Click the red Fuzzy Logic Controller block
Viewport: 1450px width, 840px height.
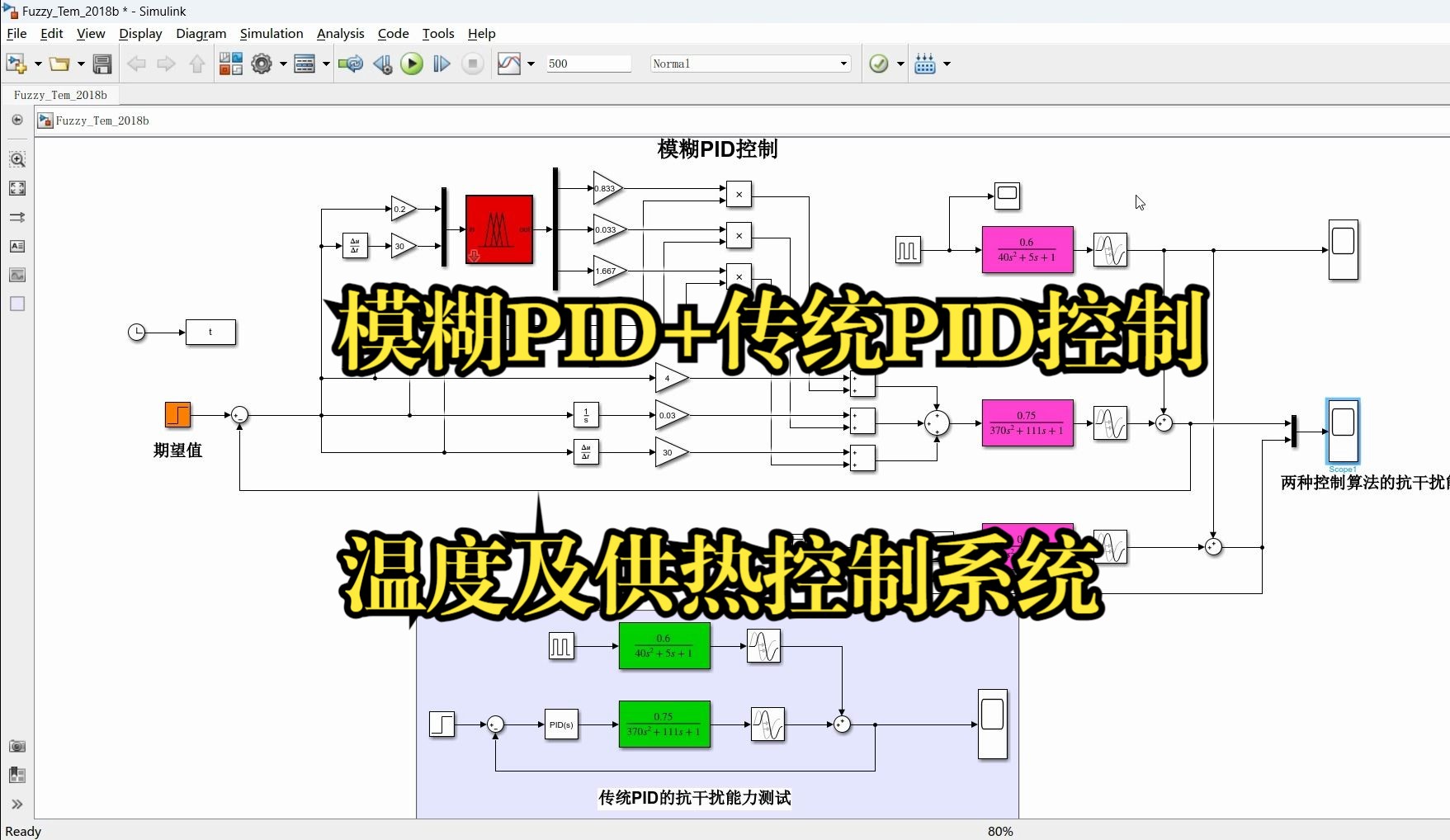498,229
